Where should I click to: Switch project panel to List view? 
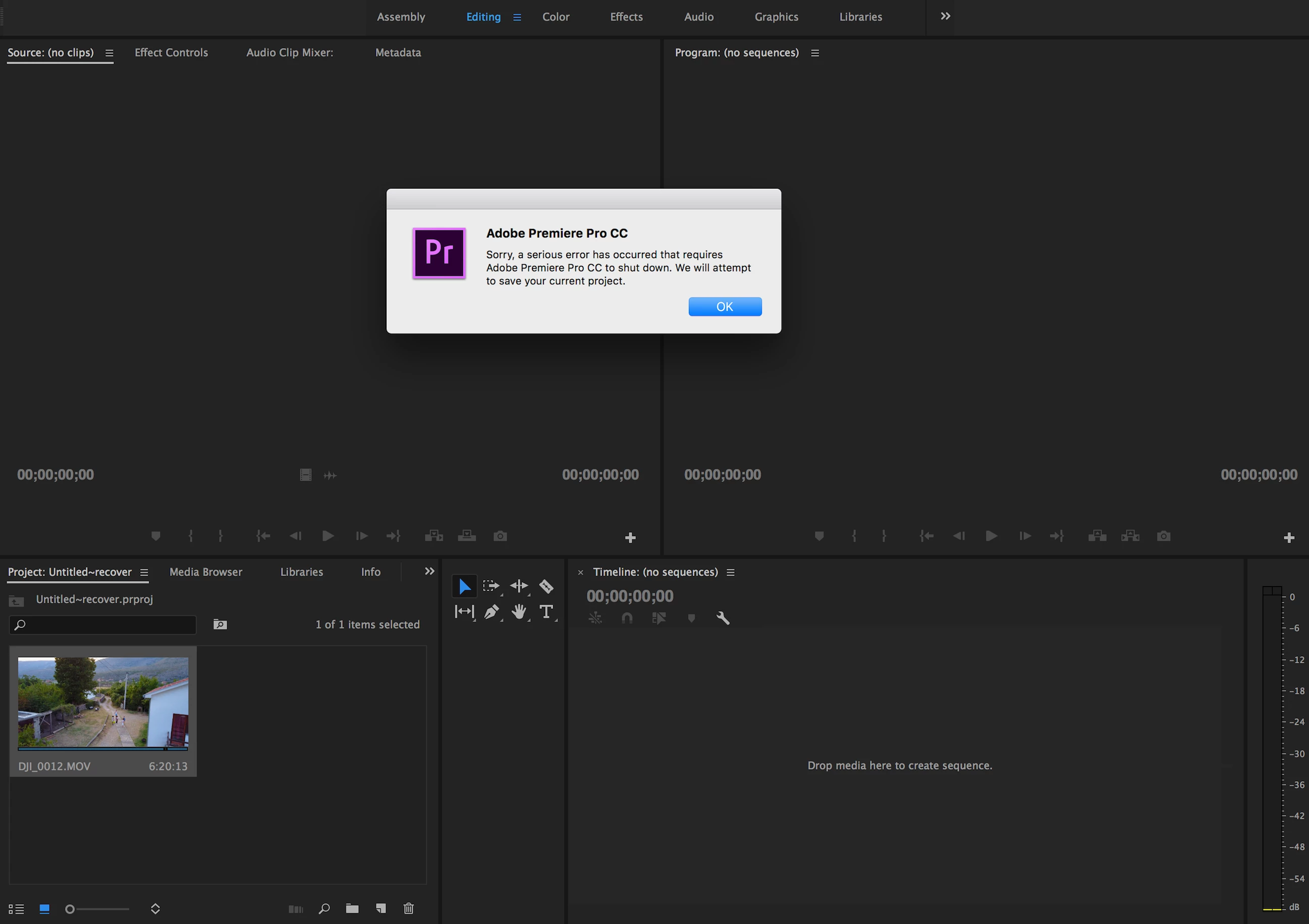click(x=16, y=909)
